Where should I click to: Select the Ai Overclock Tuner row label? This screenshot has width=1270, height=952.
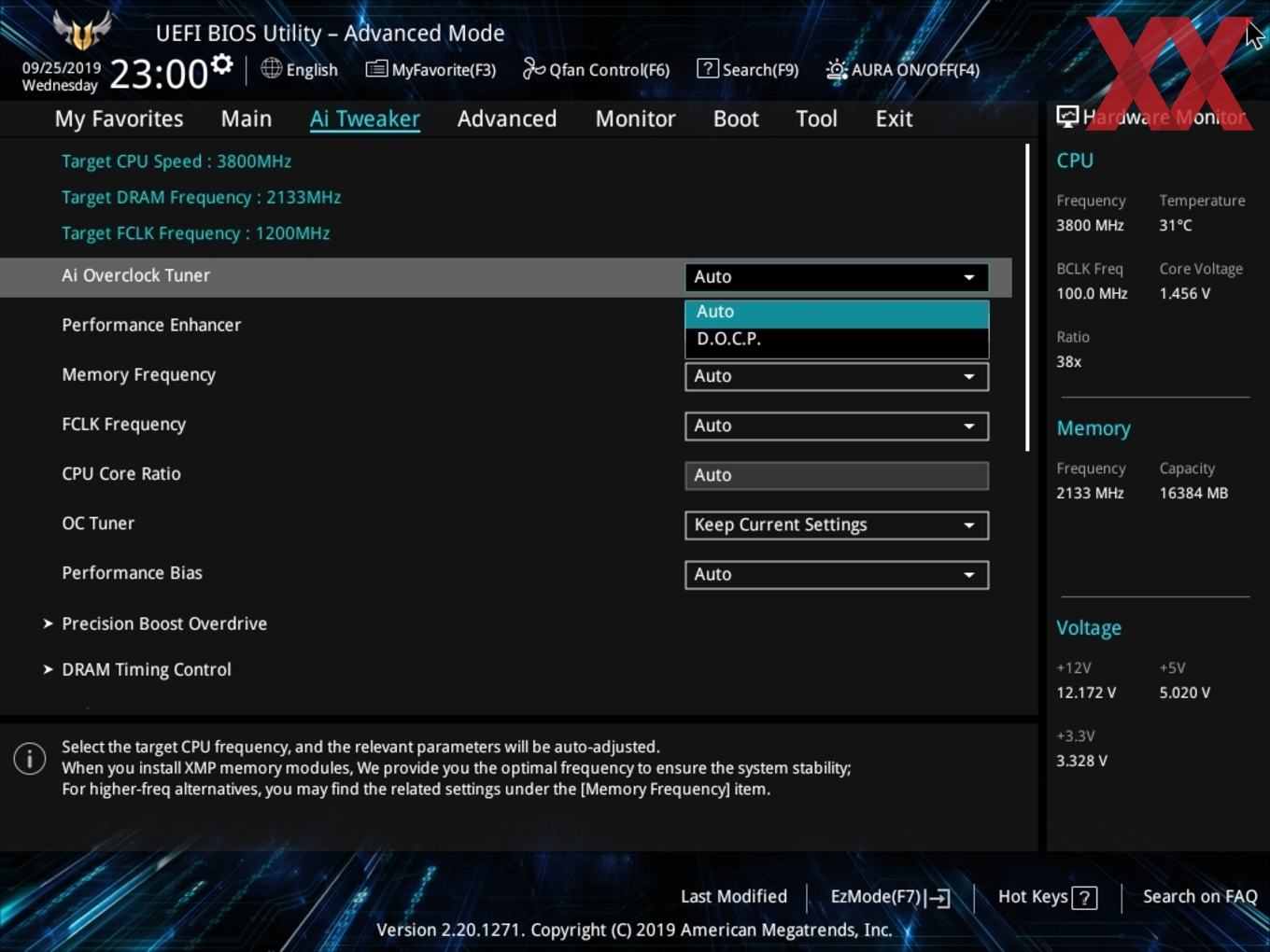click(136, 275)
